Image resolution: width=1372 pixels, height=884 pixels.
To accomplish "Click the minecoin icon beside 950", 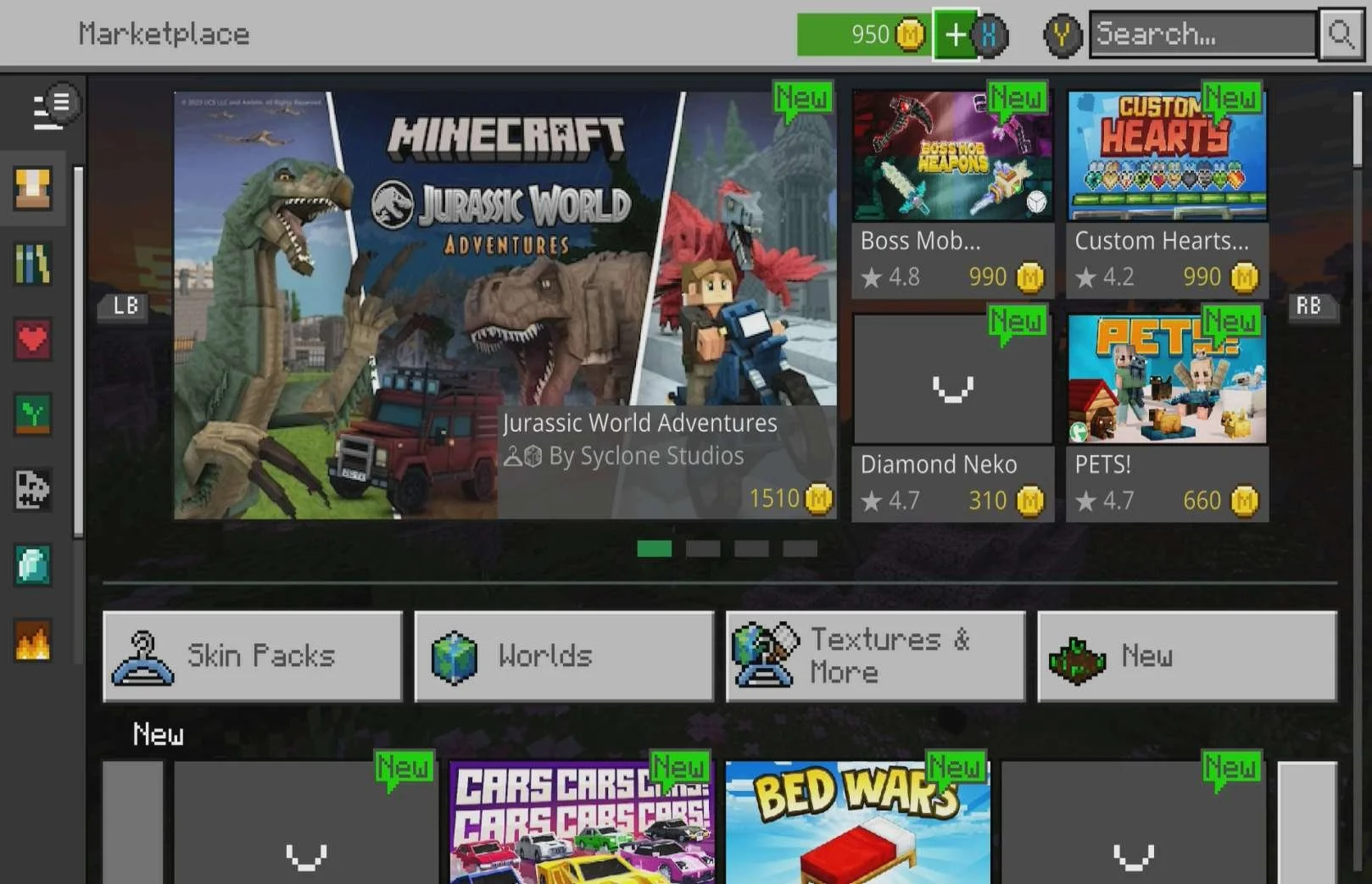I will tap(910, 35).
